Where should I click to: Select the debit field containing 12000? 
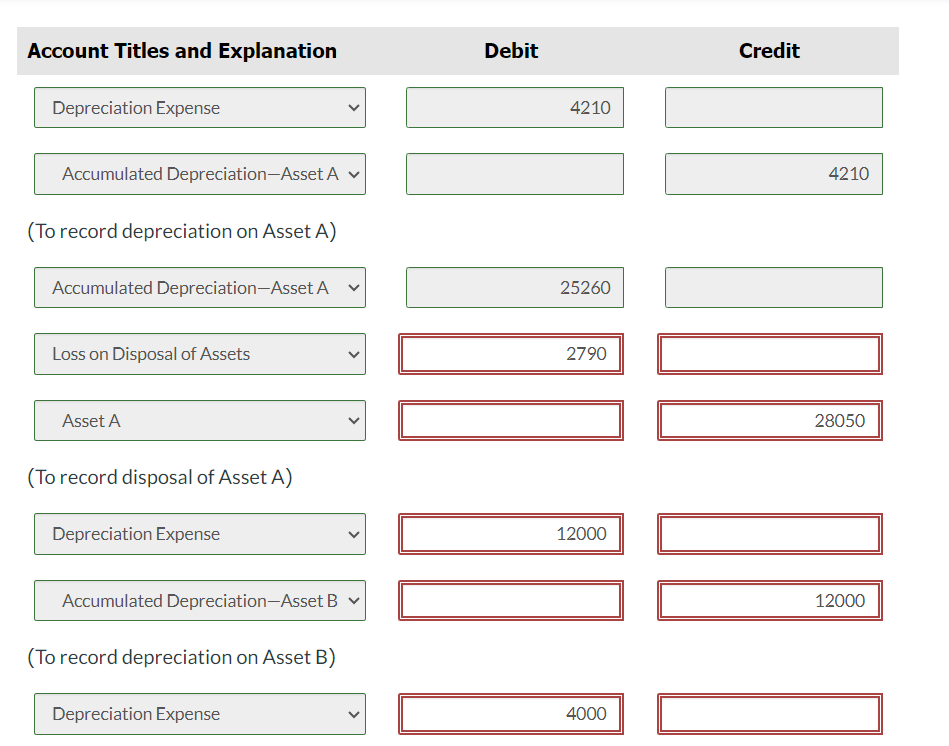pos(511,534)
